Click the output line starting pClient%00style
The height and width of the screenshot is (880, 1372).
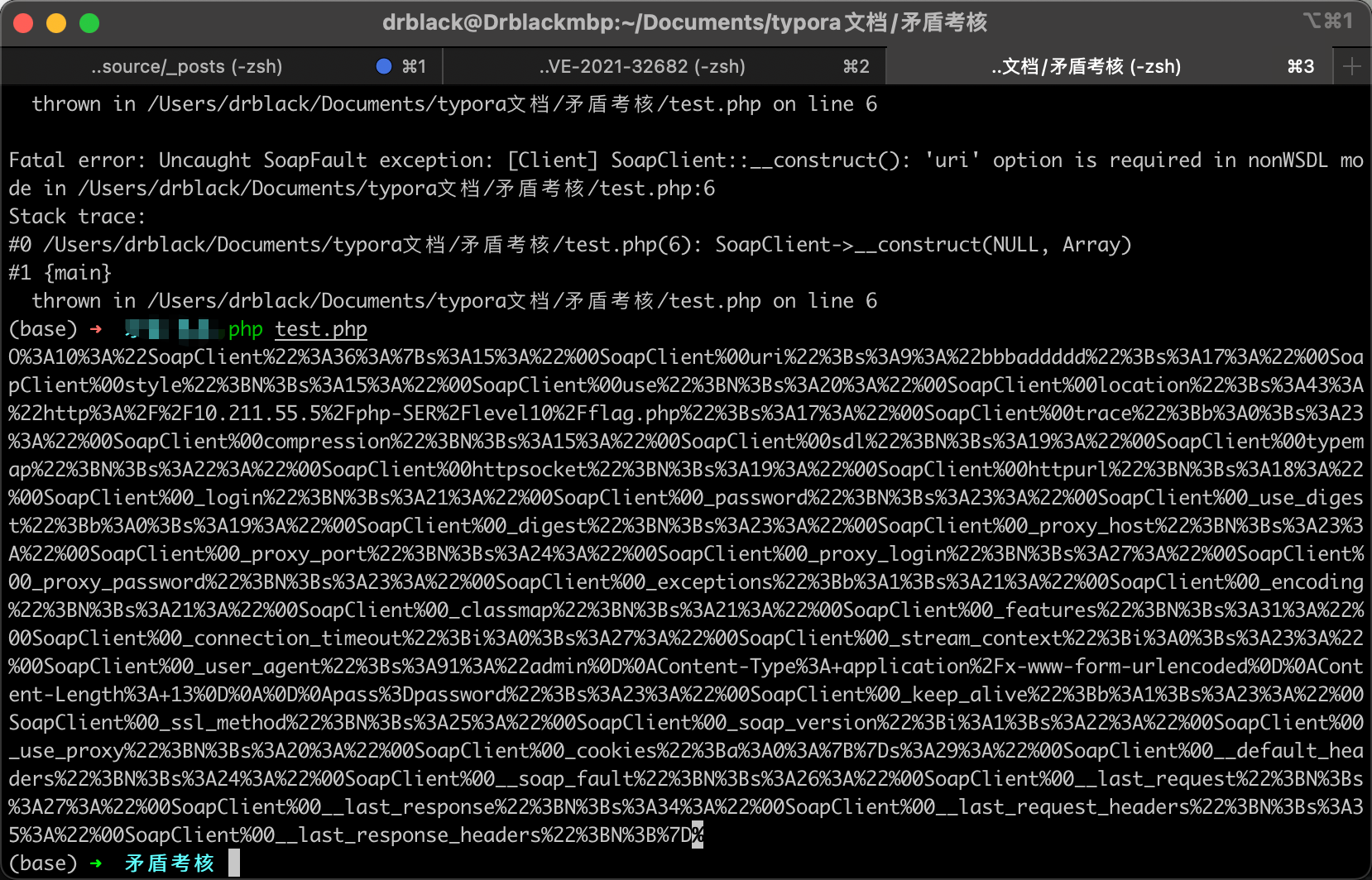[686, 385]
